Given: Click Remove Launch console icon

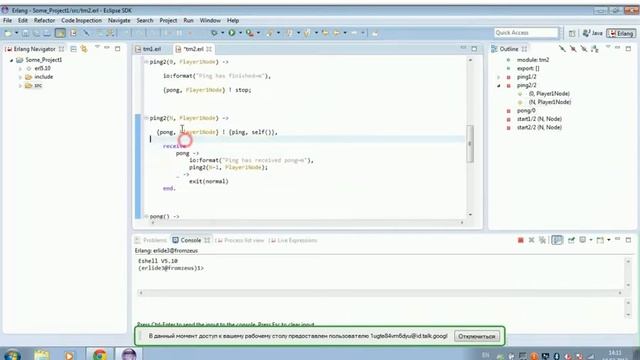Looking at the screenshot, I should [x=531, y=240].
